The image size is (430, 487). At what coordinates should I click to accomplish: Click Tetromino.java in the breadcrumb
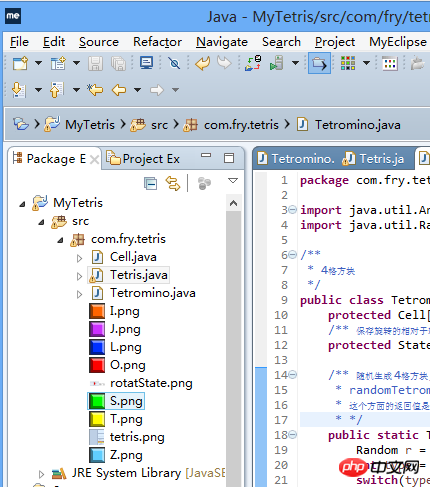358,125
